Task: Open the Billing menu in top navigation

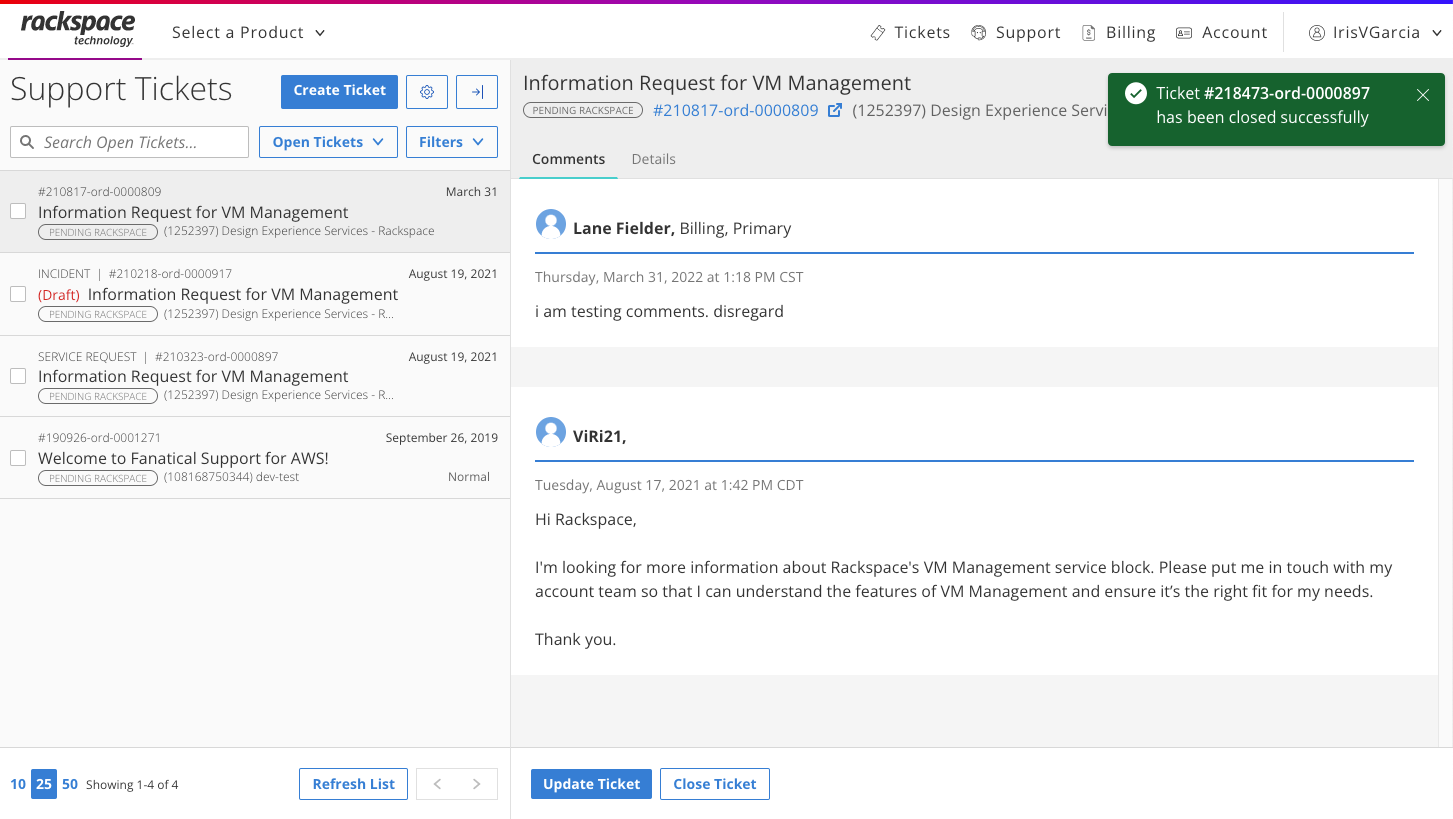Action: (x=1118, y=32)
